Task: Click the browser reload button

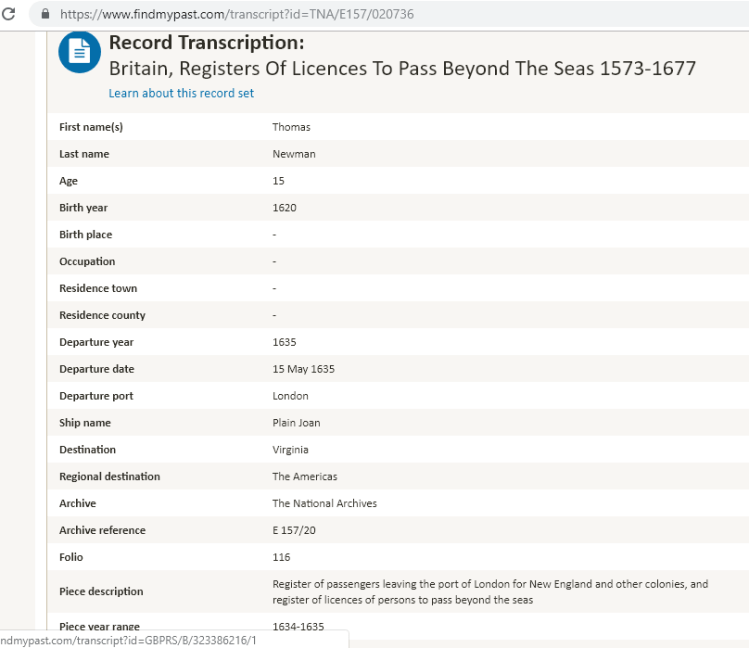Action: click(9, 14)
